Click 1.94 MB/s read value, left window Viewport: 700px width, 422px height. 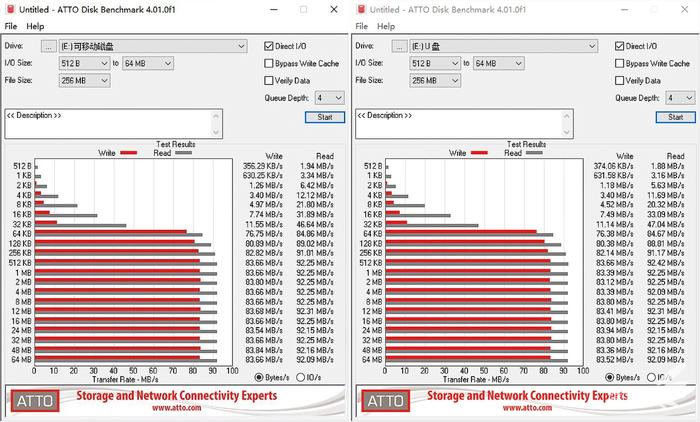pos(317,166)
